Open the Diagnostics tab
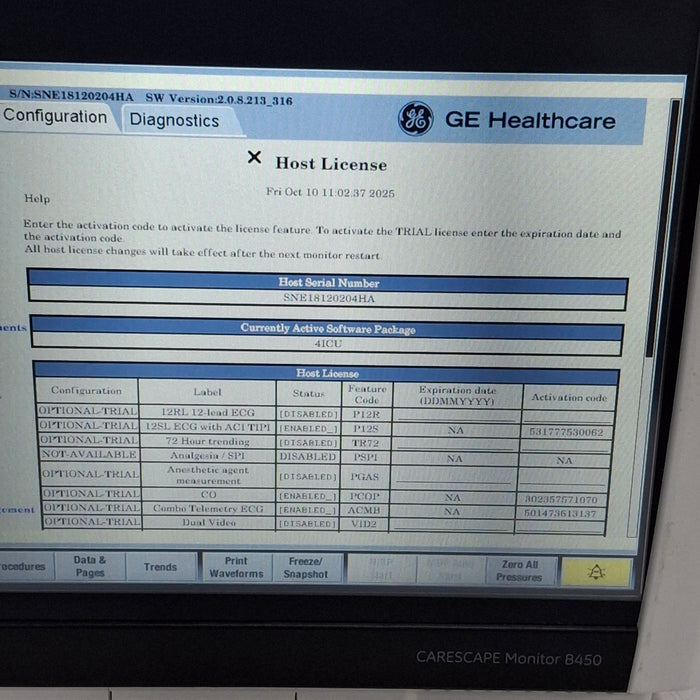 pos(174,120)
